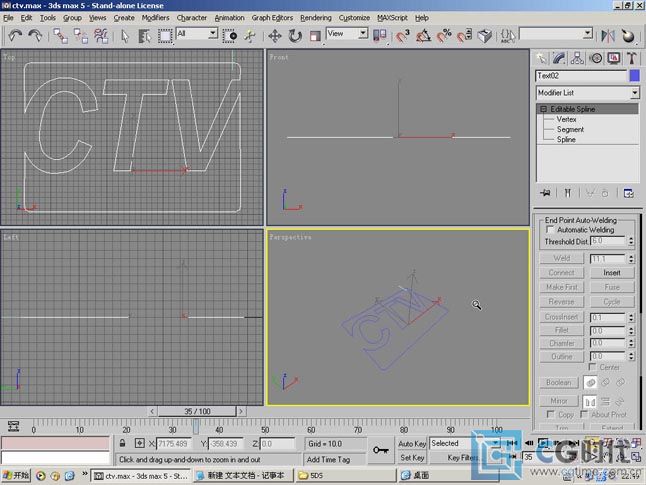Toggle Window/Crossing selection icon

tap(230, 36)
